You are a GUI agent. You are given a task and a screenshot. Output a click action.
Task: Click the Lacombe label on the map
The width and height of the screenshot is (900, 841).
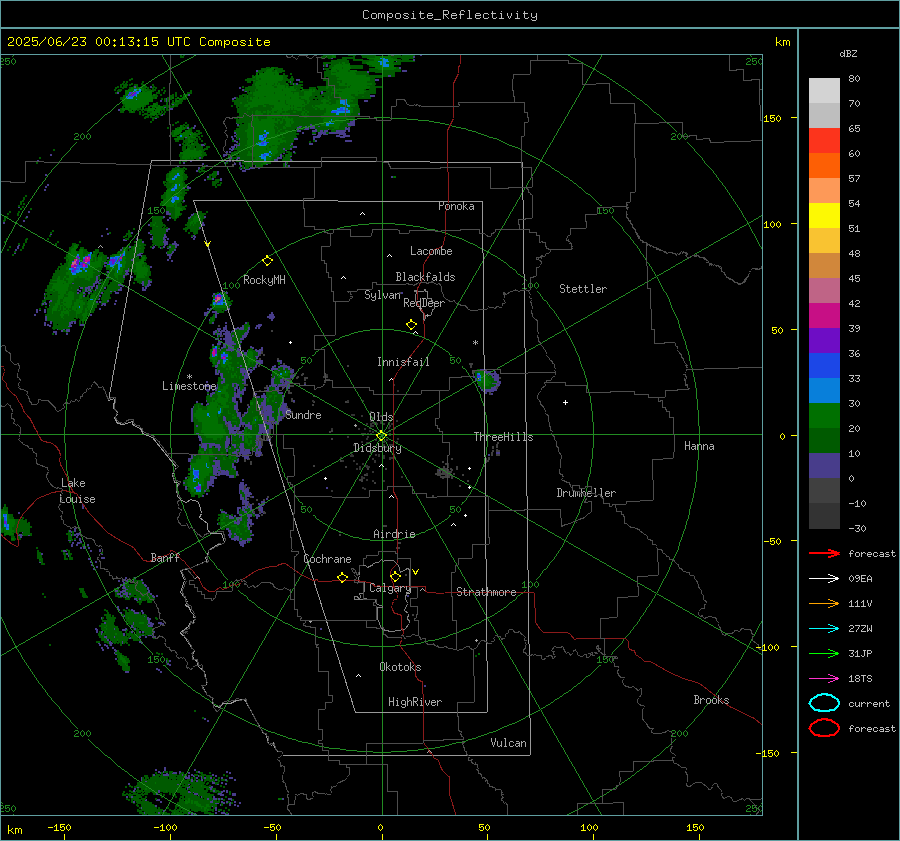click(431, 251)
